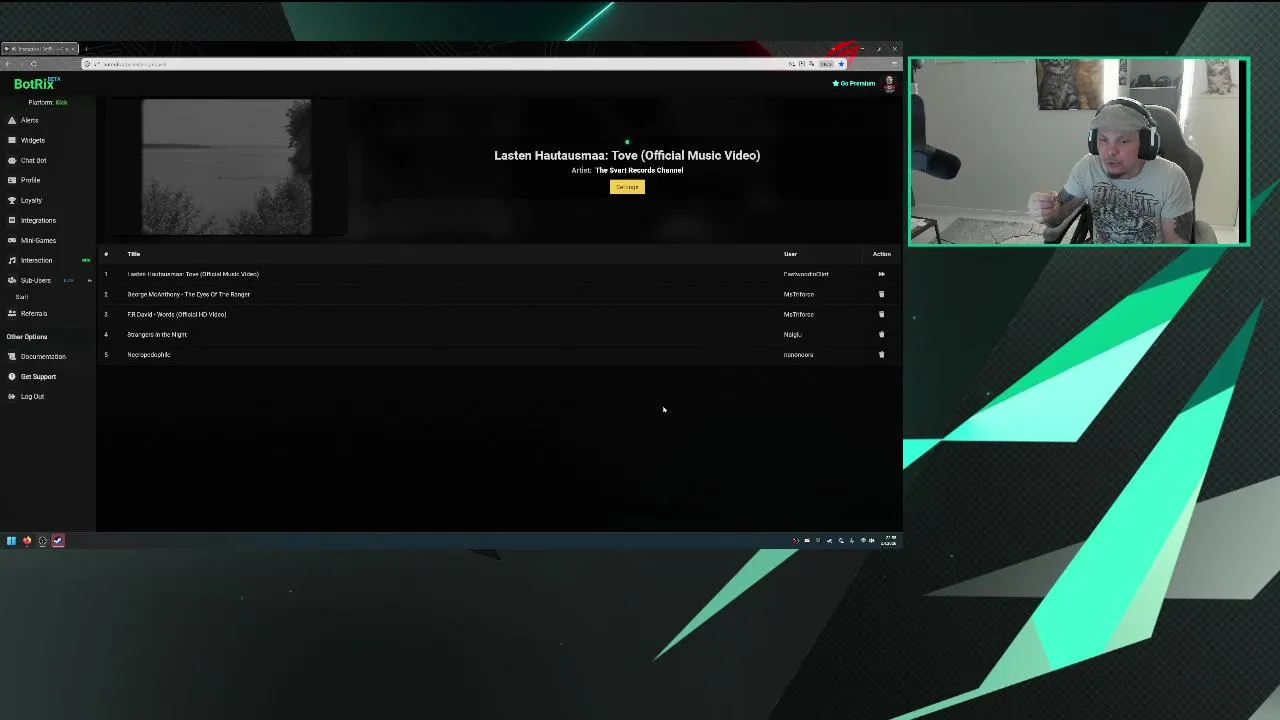Viewport: 1280px width, 720px height.
Task: Open Firefox from the taskbar
Action: [x=27, y=541]
